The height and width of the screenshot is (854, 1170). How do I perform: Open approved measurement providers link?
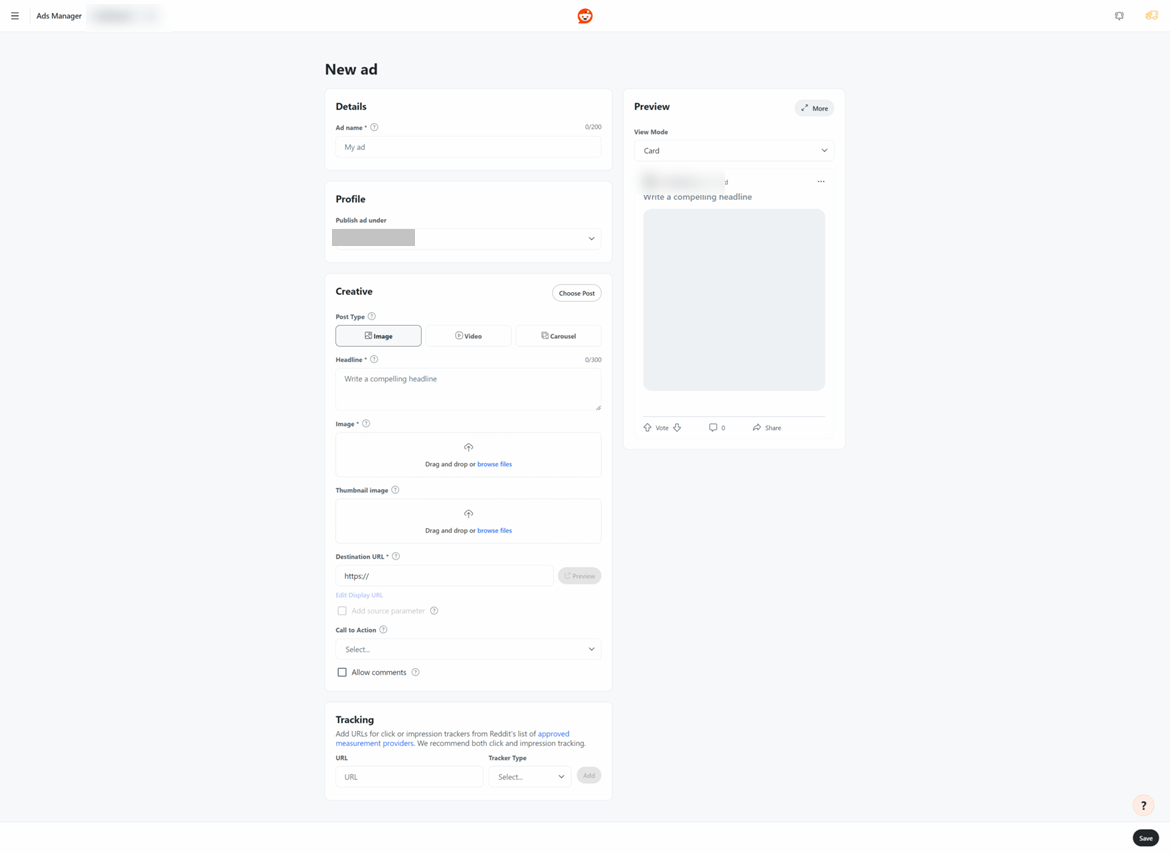(452, 738)
